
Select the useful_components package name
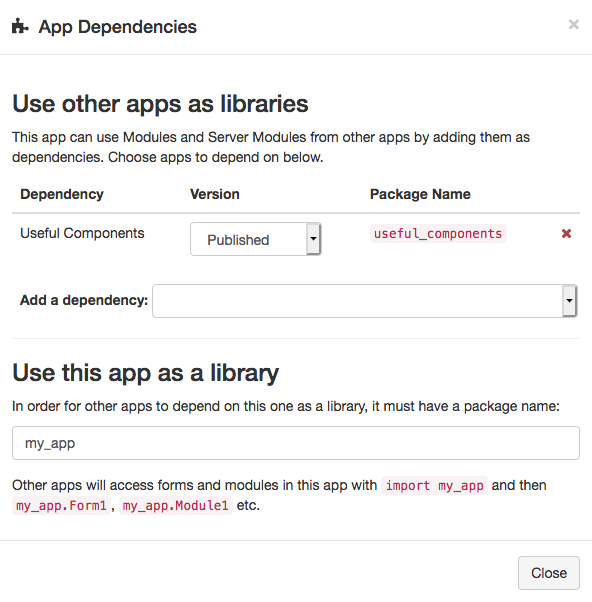coord(438,233)
